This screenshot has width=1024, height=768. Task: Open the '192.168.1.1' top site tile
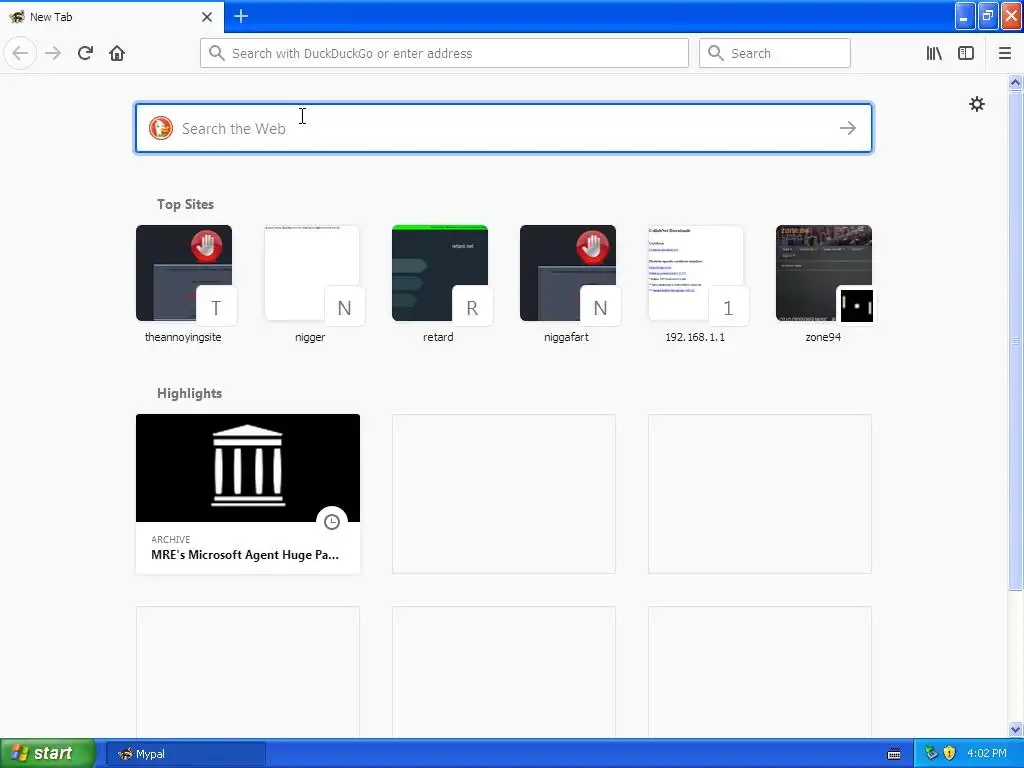tap(696, 283)
